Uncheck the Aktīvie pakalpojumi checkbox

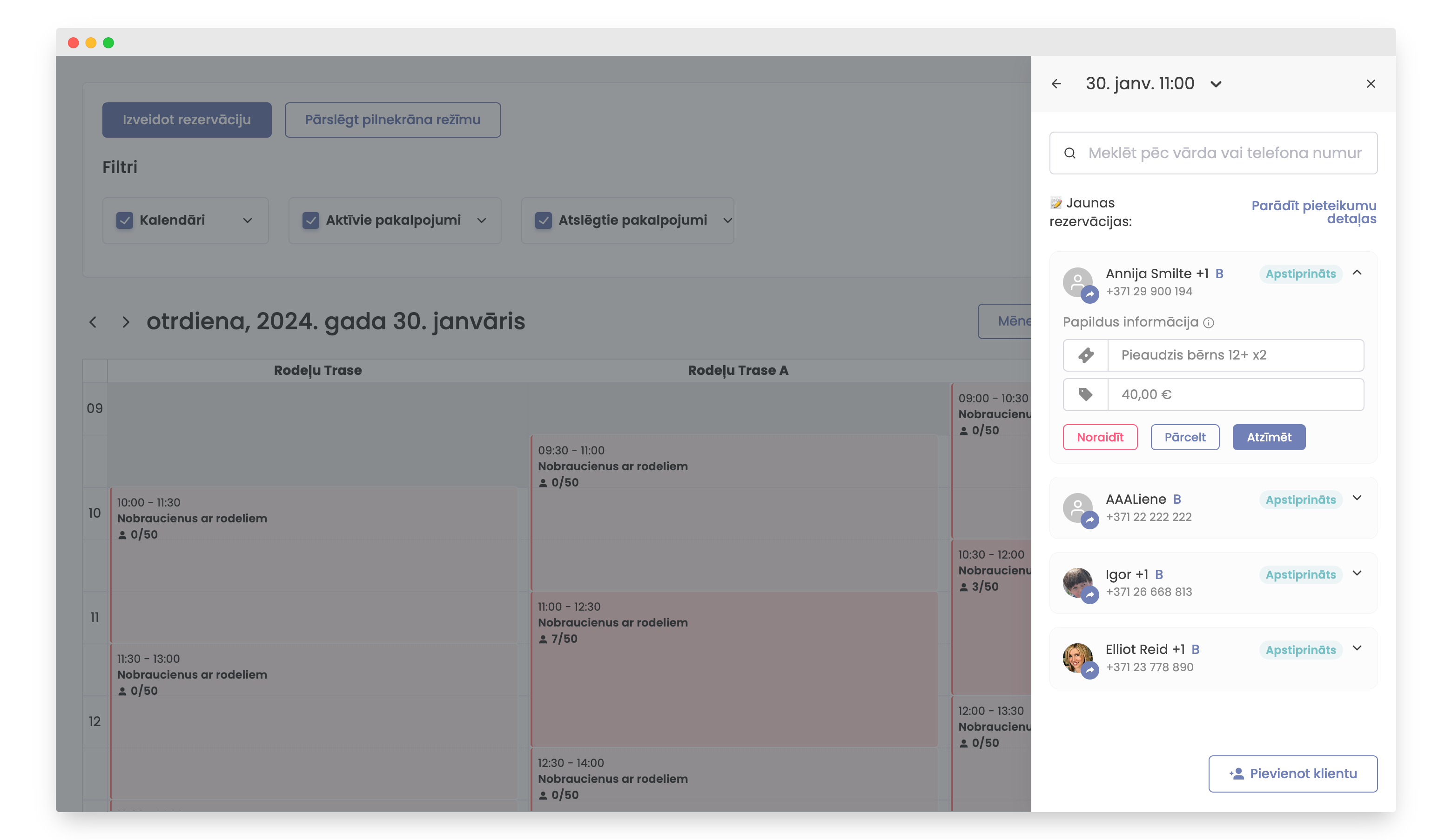[310, 220]
